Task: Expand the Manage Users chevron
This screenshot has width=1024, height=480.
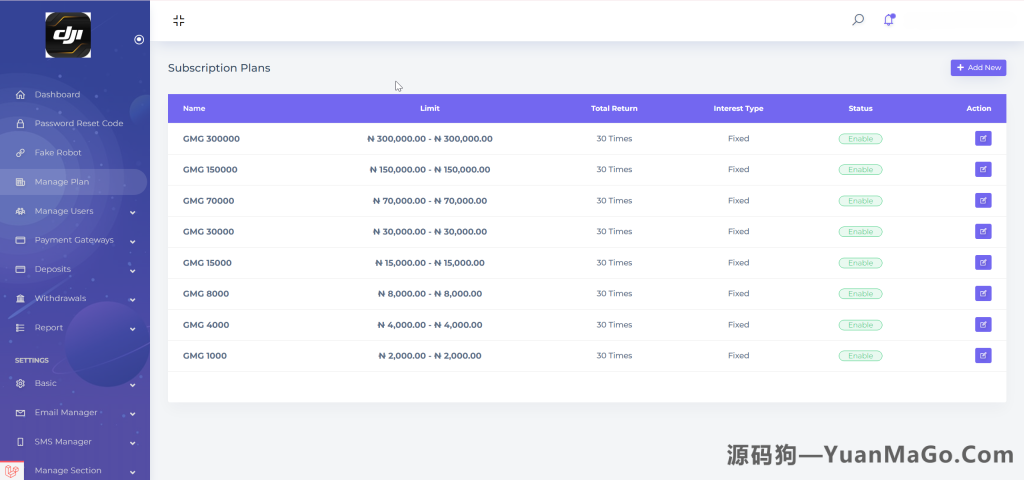Action: (x=133, y=212)
